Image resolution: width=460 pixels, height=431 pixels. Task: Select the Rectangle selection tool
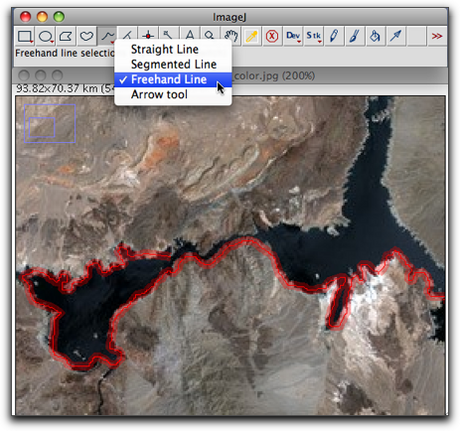[25, 36]
